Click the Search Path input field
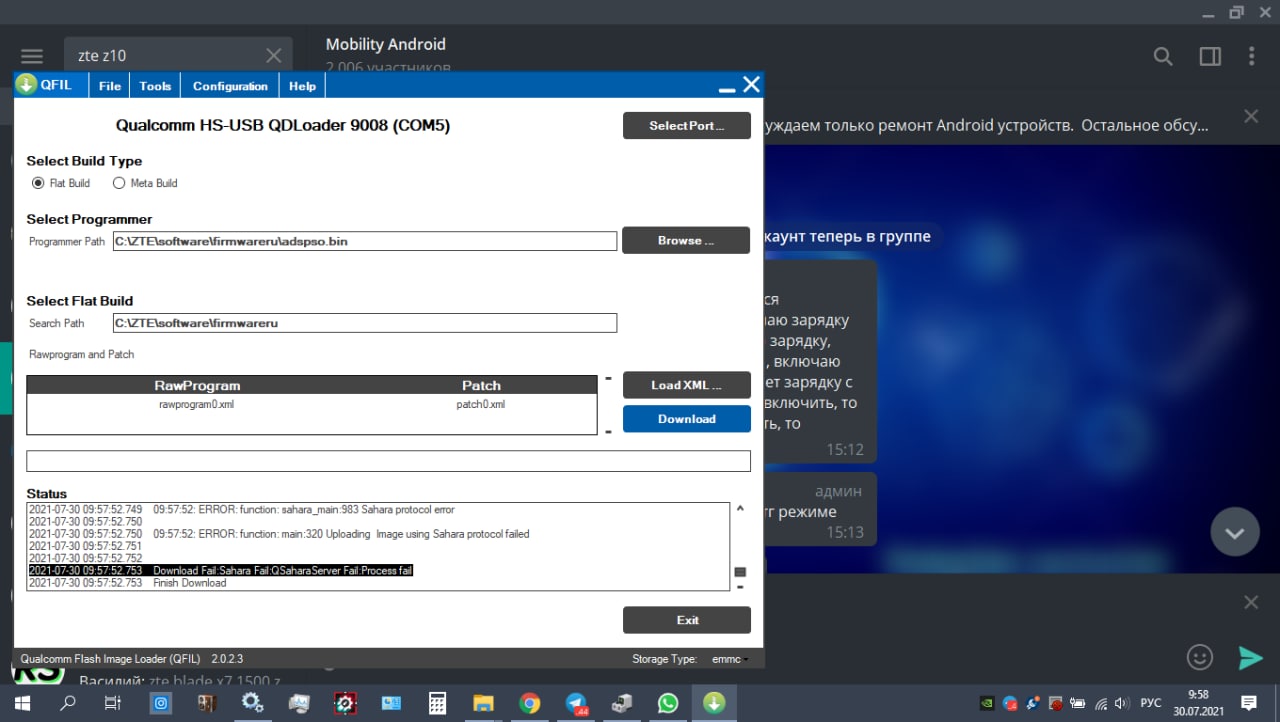This screenshot has height=722, width=1280. (365, 323)
